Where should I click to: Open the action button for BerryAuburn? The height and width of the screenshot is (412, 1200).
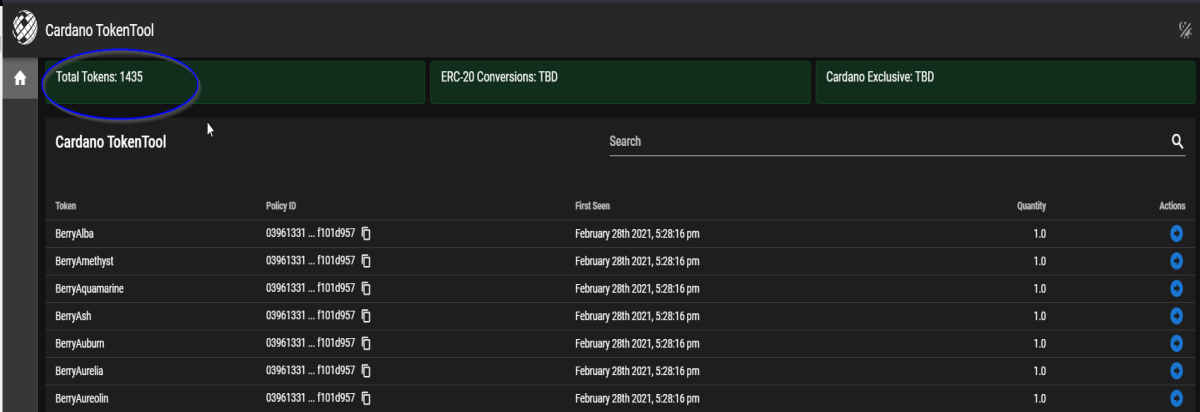tap(1177, 343)
